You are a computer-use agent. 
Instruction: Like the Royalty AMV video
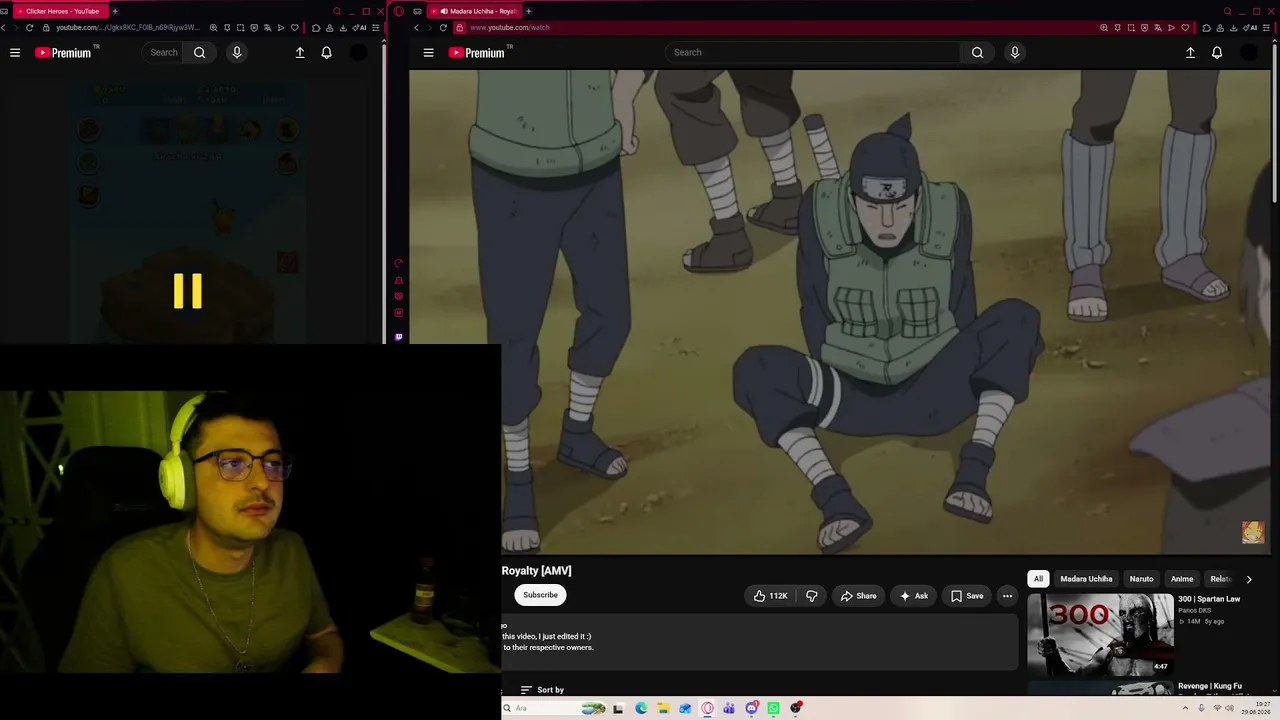pos(770,596)
